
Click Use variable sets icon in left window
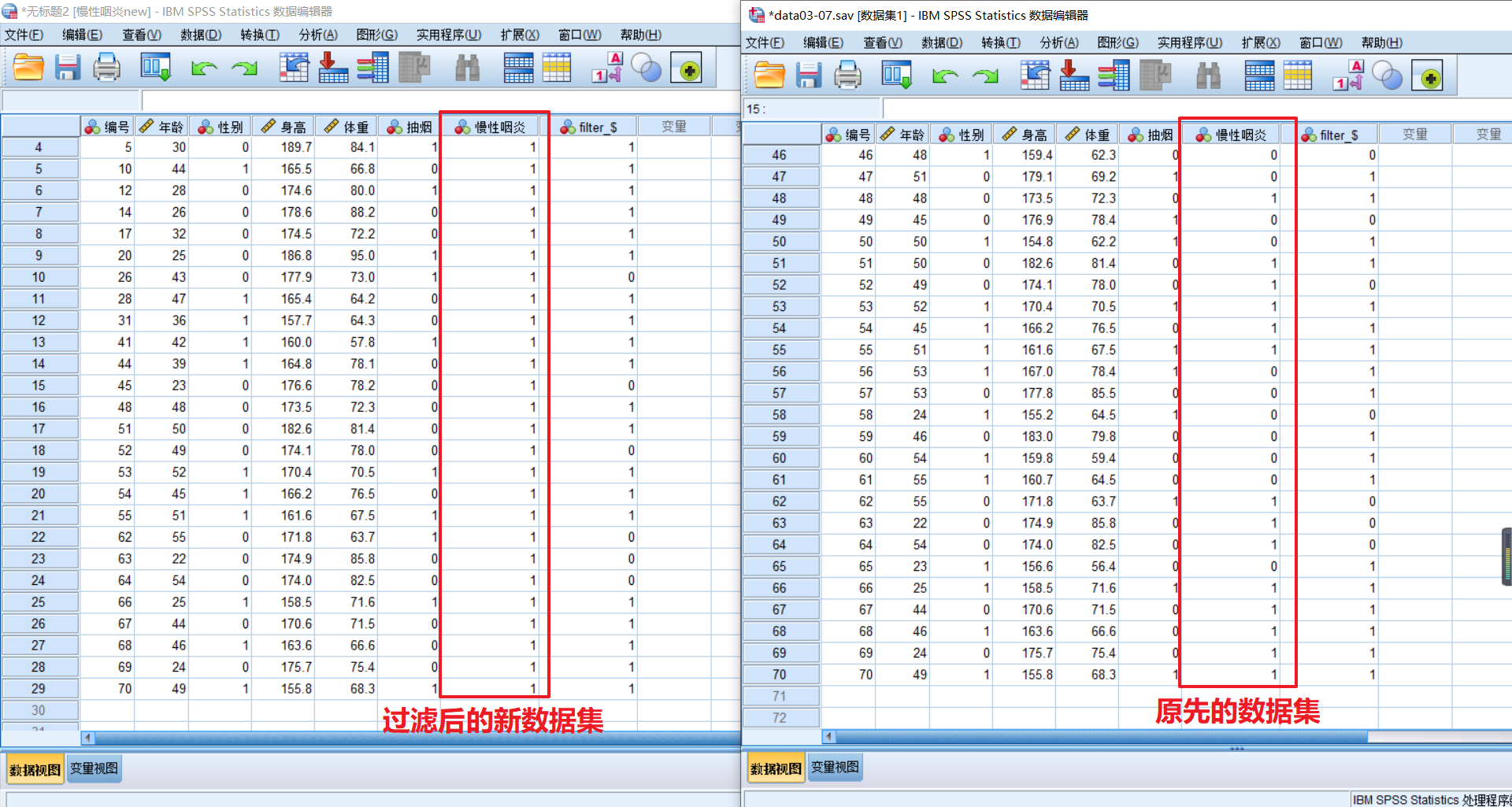point(647,68)
